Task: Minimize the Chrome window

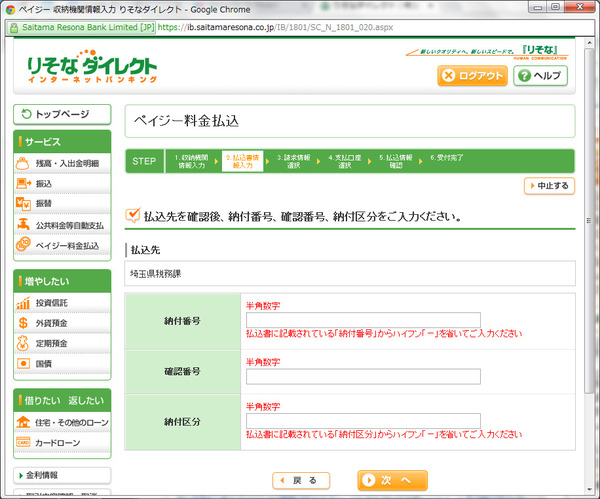Action: (538, 7)
